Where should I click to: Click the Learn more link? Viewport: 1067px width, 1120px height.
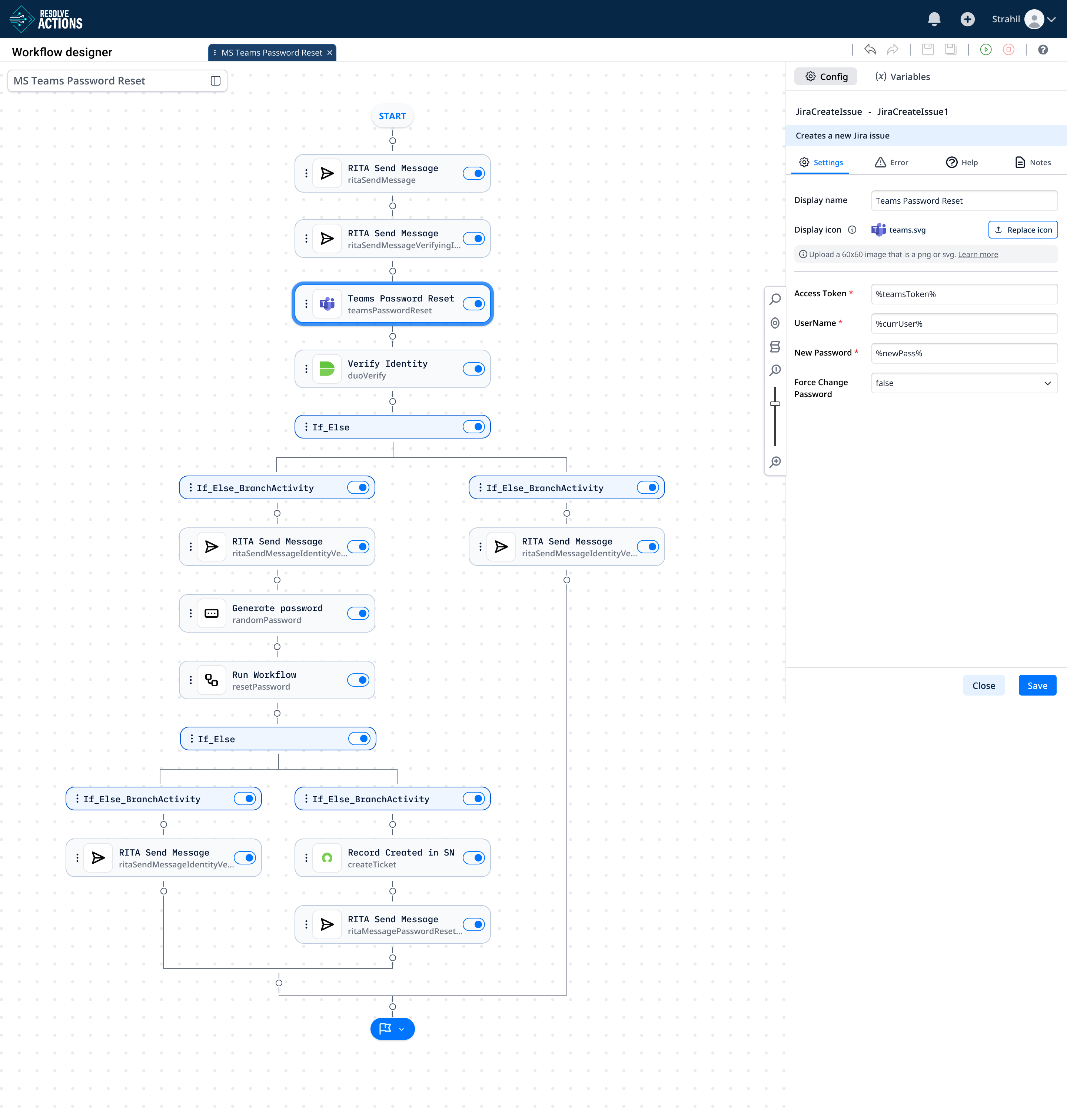[978, 255]
